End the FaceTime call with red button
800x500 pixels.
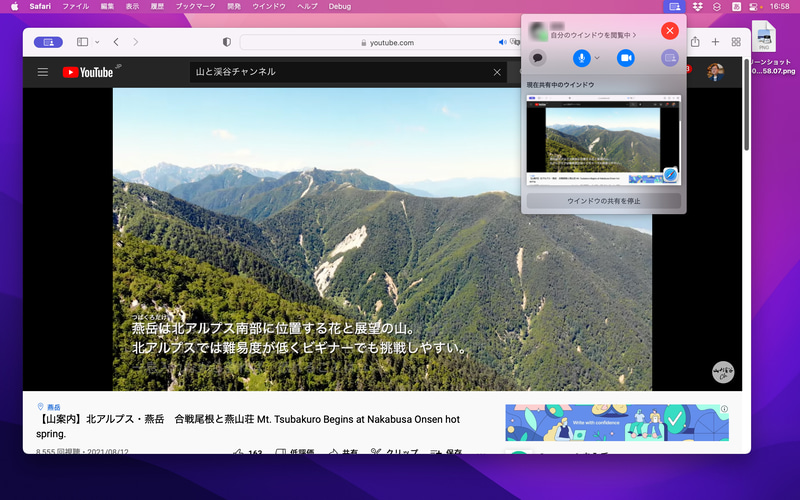[x=669, y=31]
